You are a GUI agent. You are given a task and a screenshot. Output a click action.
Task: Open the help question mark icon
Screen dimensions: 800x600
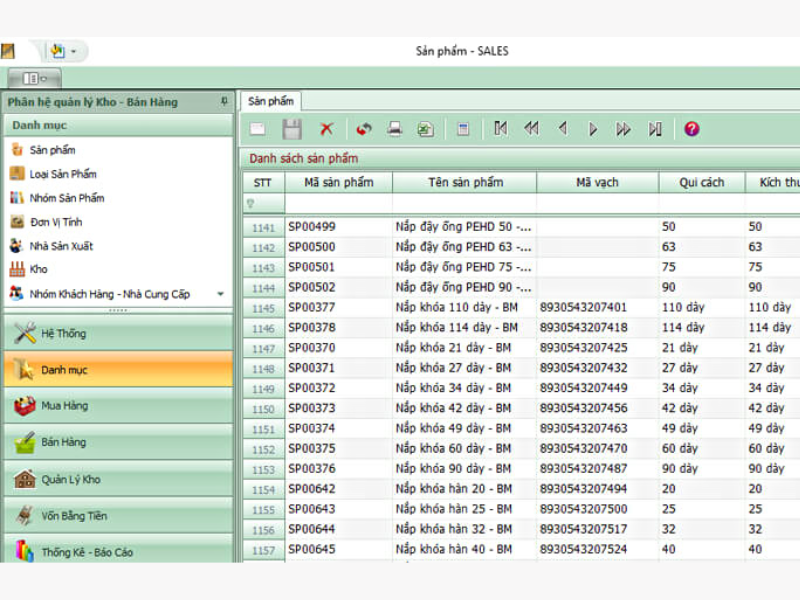[691, 129]
